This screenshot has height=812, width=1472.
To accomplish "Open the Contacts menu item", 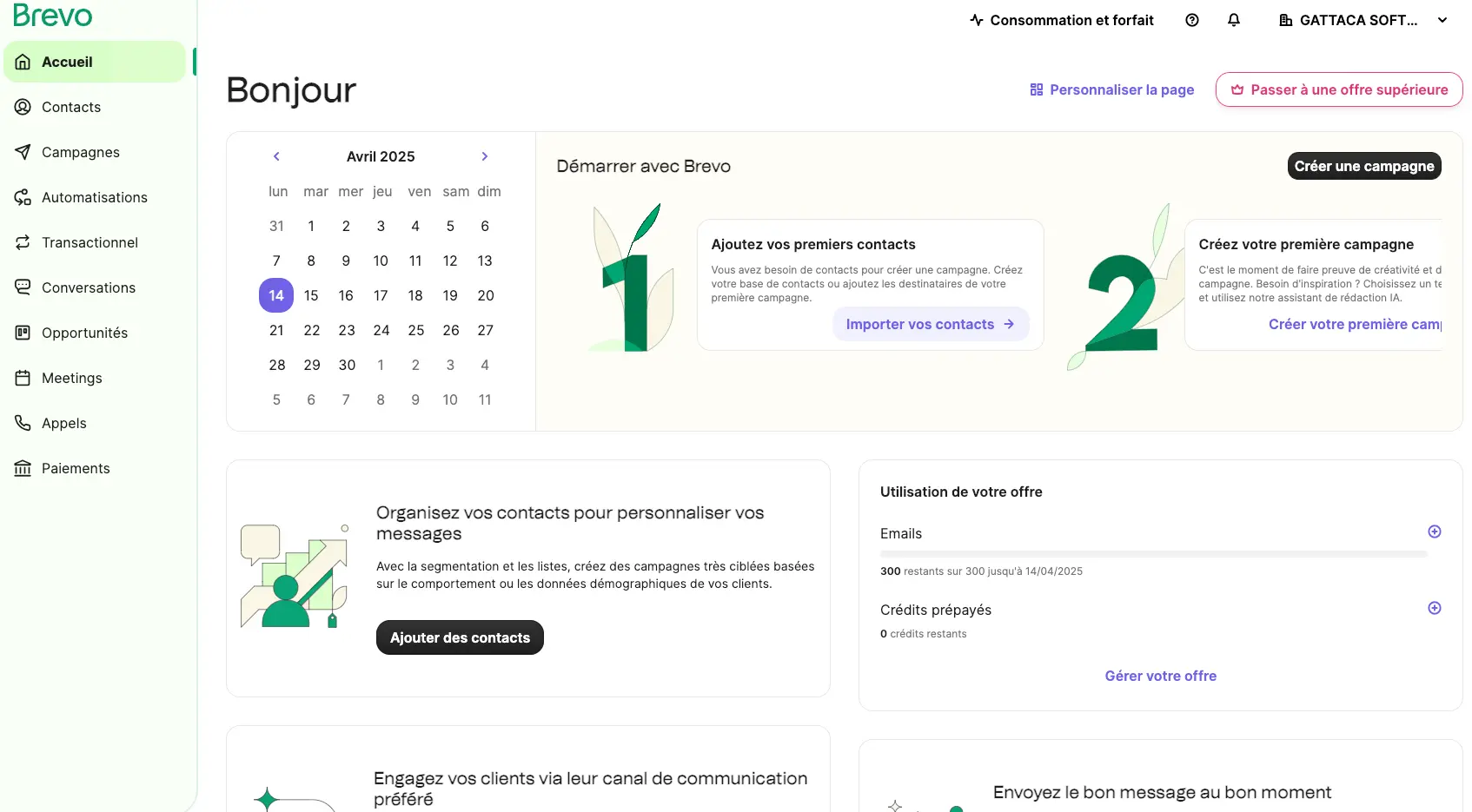I will tap(95, 107).
